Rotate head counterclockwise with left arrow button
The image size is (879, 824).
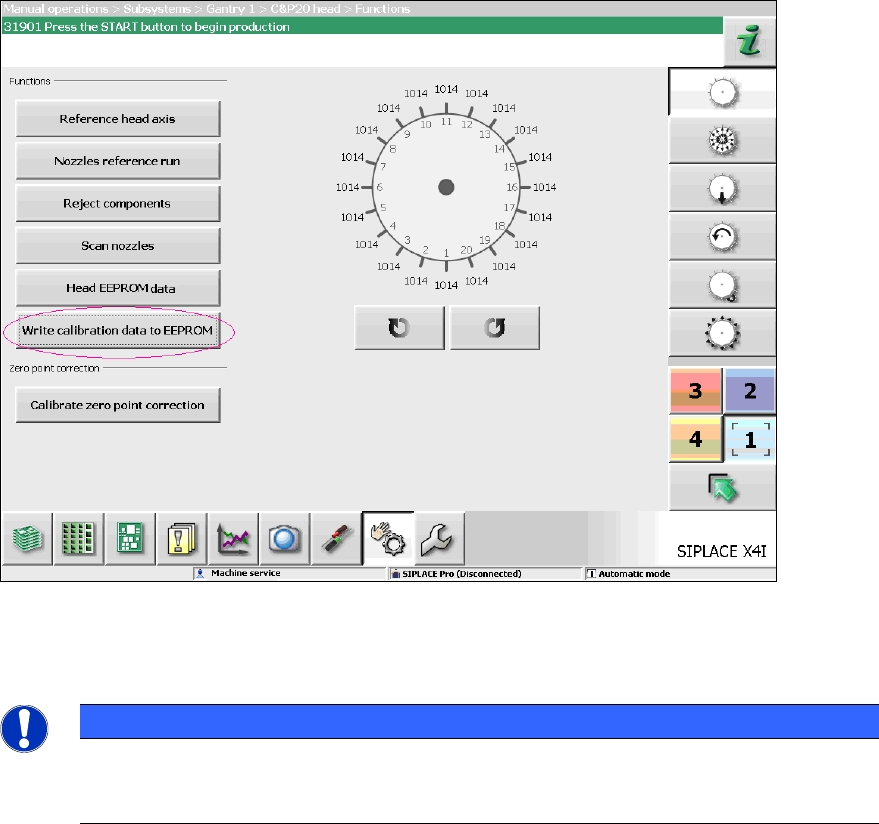pyautogui.click(x=399, y=328)
